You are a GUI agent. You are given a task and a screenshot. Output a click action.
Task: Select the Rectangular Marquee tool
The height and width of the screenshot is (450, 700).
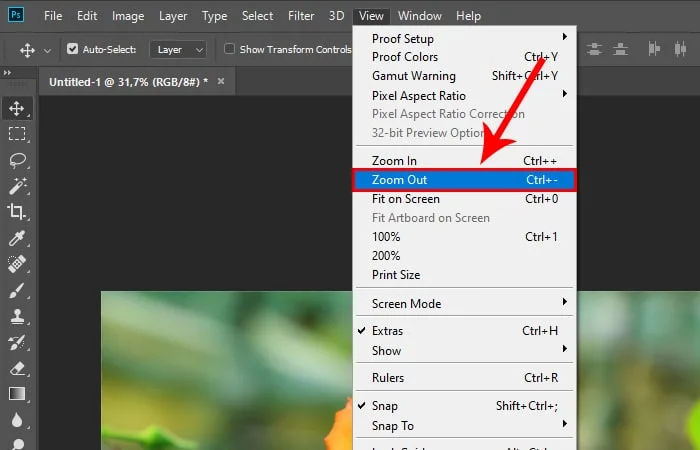[x=17, y=134]
